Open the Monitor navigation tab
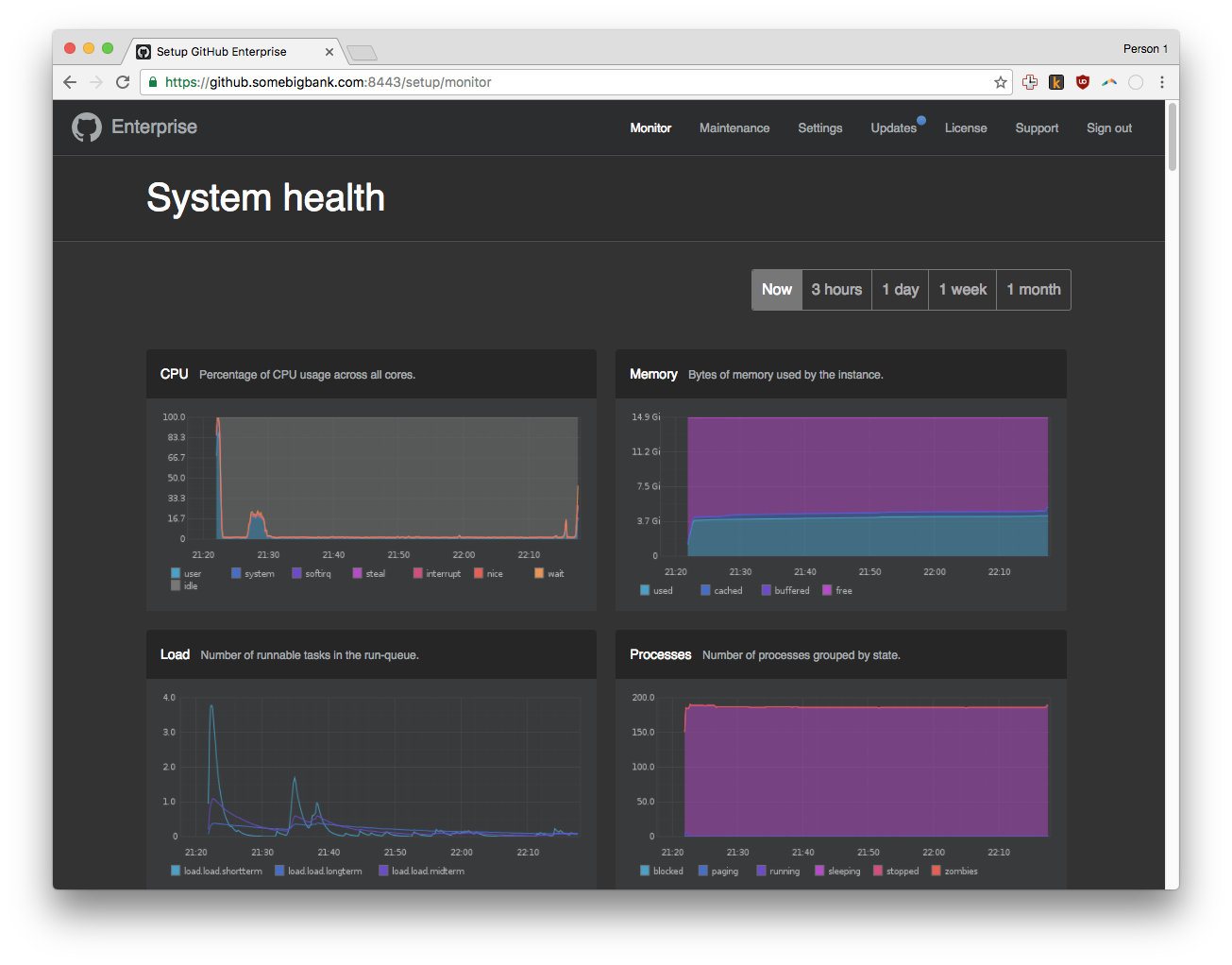 coord(650,128)
